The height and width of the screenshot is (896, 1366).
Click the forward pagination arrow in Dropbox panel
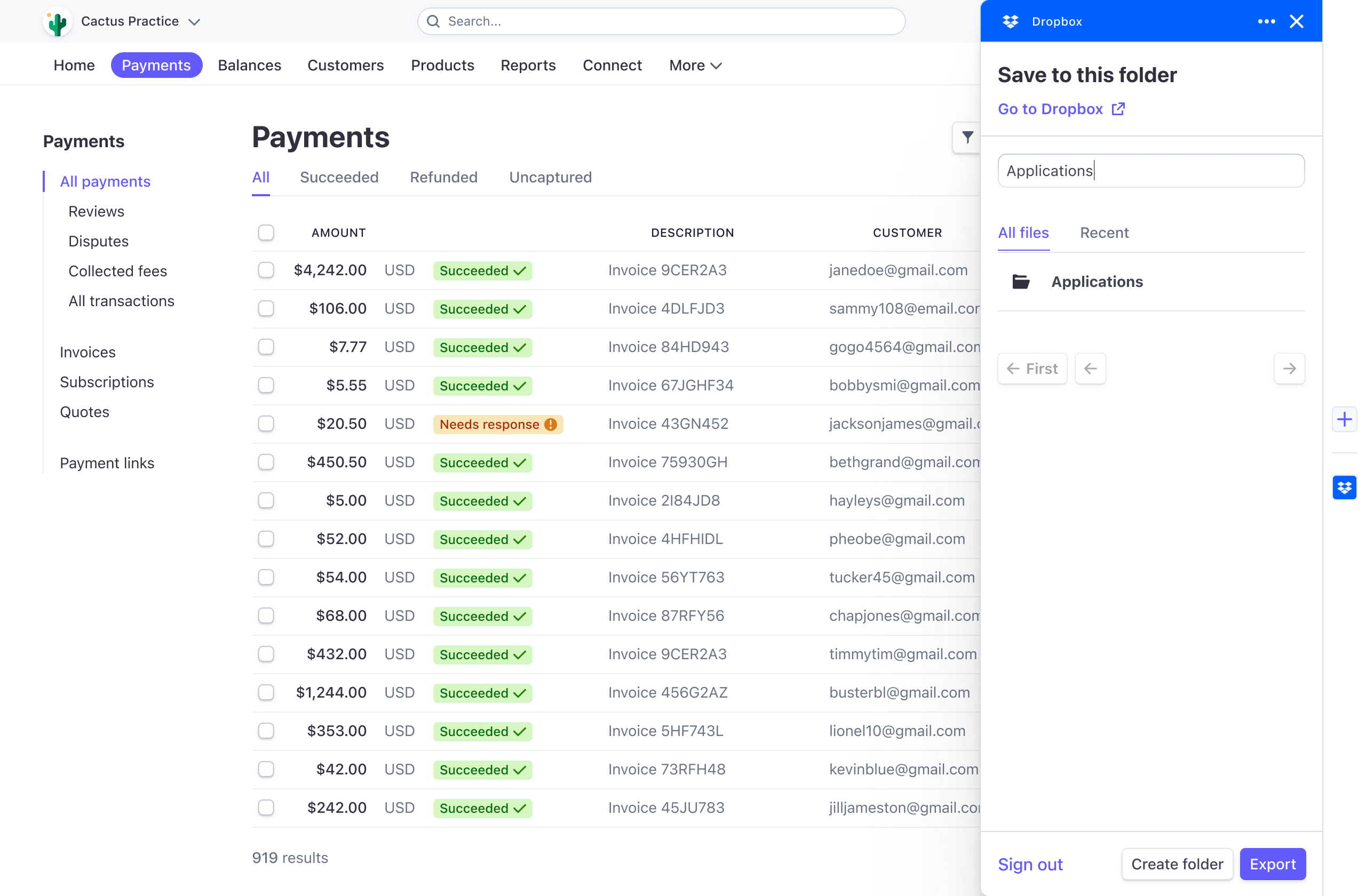tap(1289, 368)
